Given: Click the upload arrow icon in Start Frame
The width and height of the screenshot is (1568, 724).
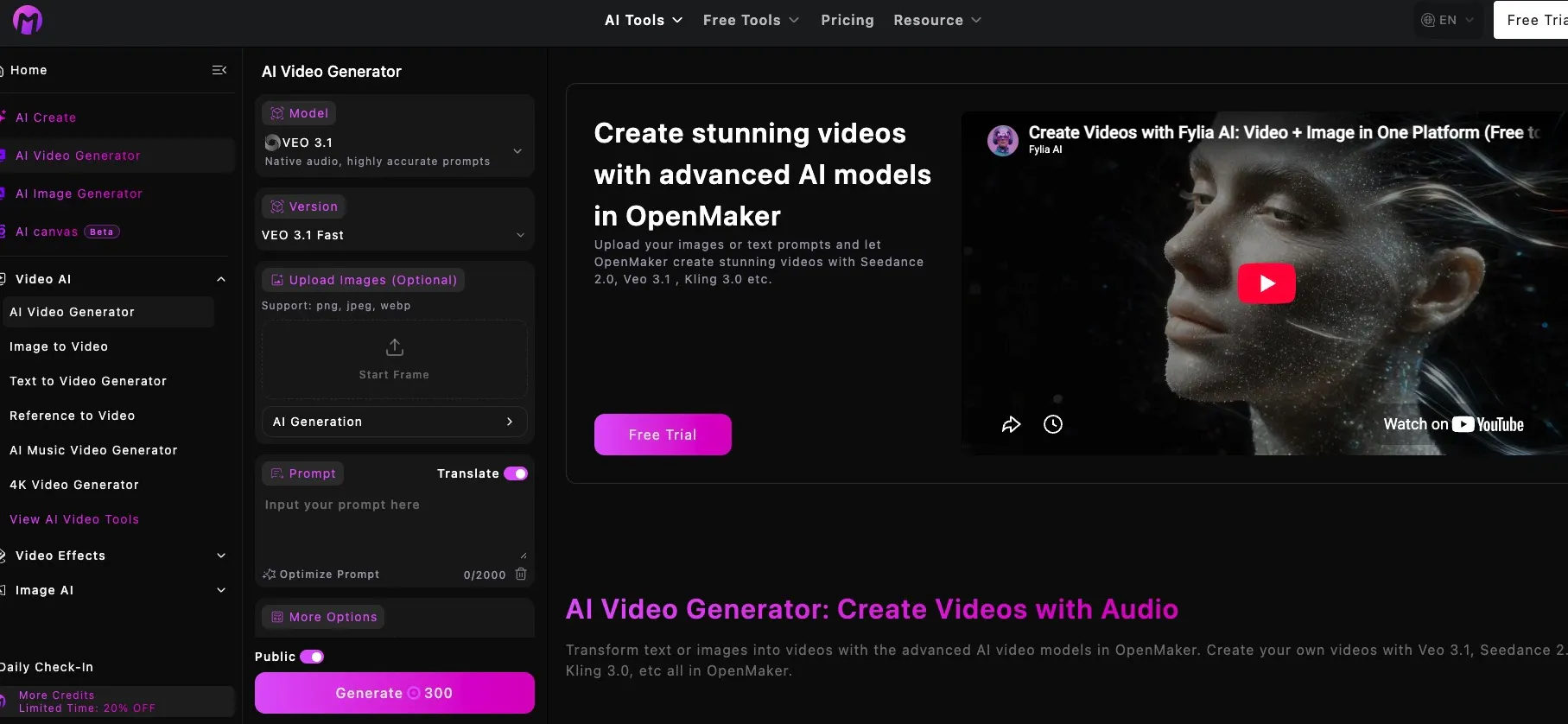Looking at the screenshot, I should (x=395, y=347).
